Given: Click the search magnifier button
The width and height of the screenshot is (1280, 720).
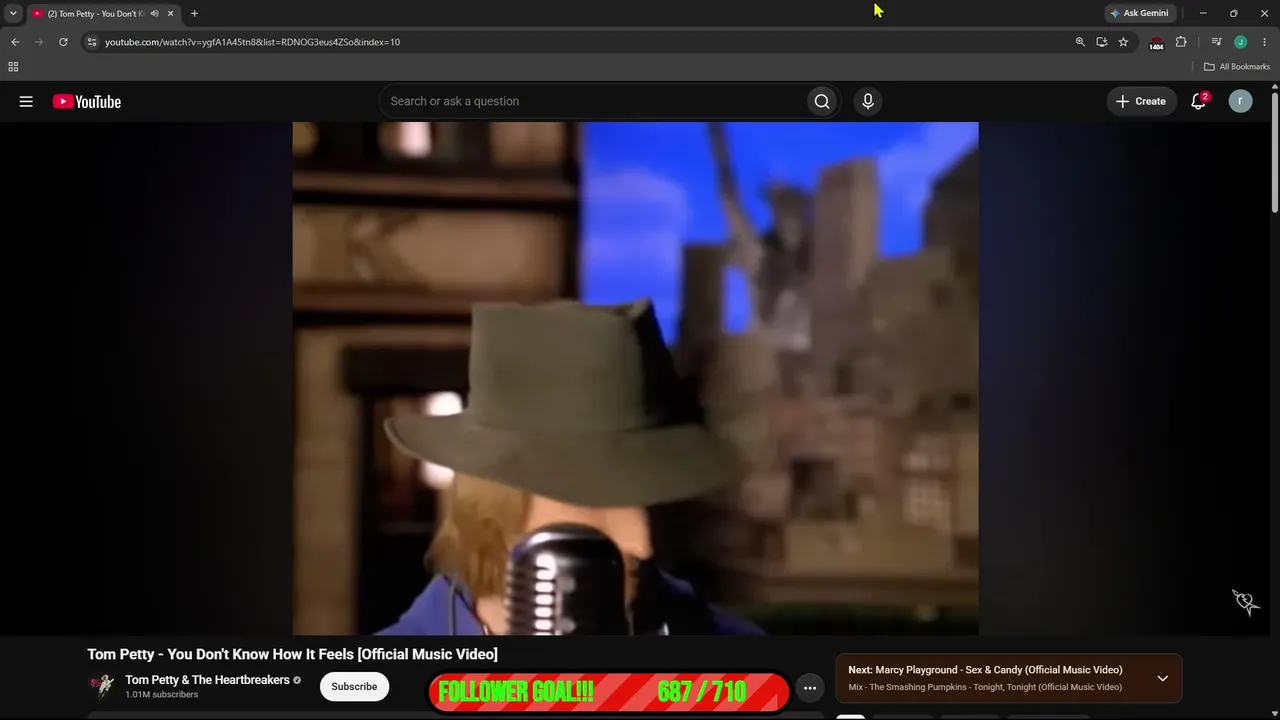Looking at the screenshot, I should pos(822,101).
